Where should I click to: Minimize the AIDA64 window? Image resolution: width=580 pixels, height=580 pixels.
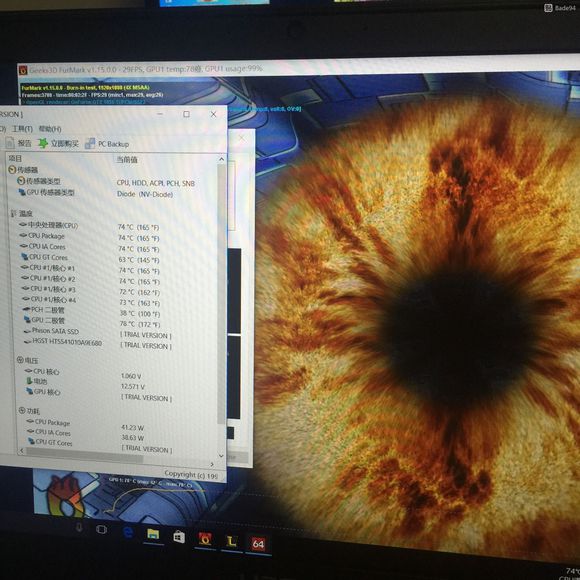pyautogui.click(x=160, y=114)
